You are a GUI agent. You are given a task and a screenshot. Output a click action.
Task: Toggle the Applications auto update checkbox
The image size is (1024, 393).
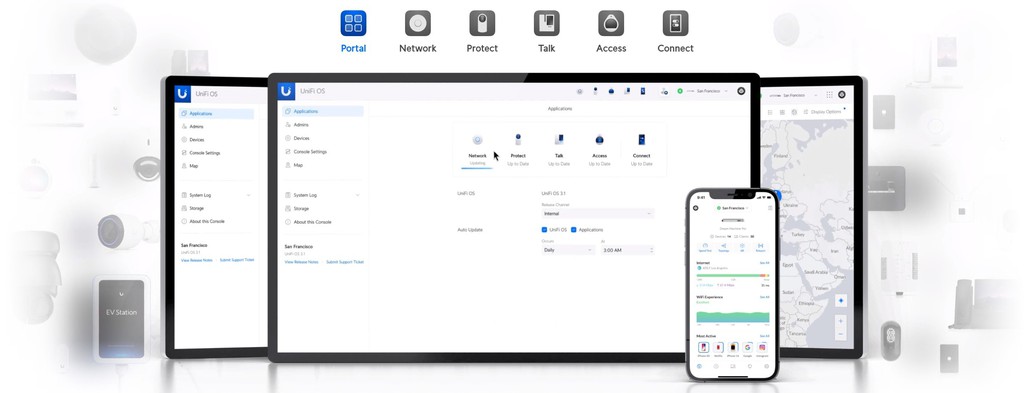click(x=573, y=230)
